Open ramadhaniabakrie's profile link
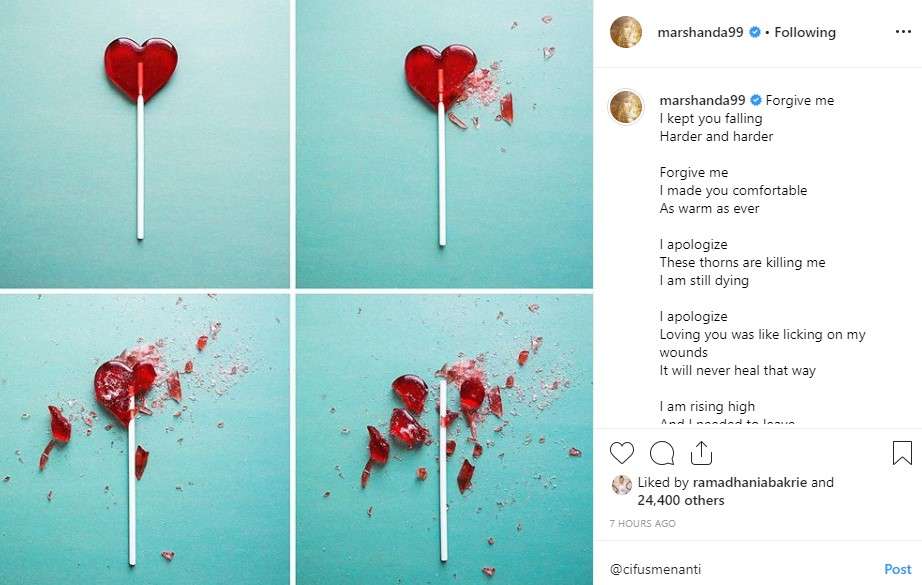Viewport: 922px width, 585px height. [749, 482]
